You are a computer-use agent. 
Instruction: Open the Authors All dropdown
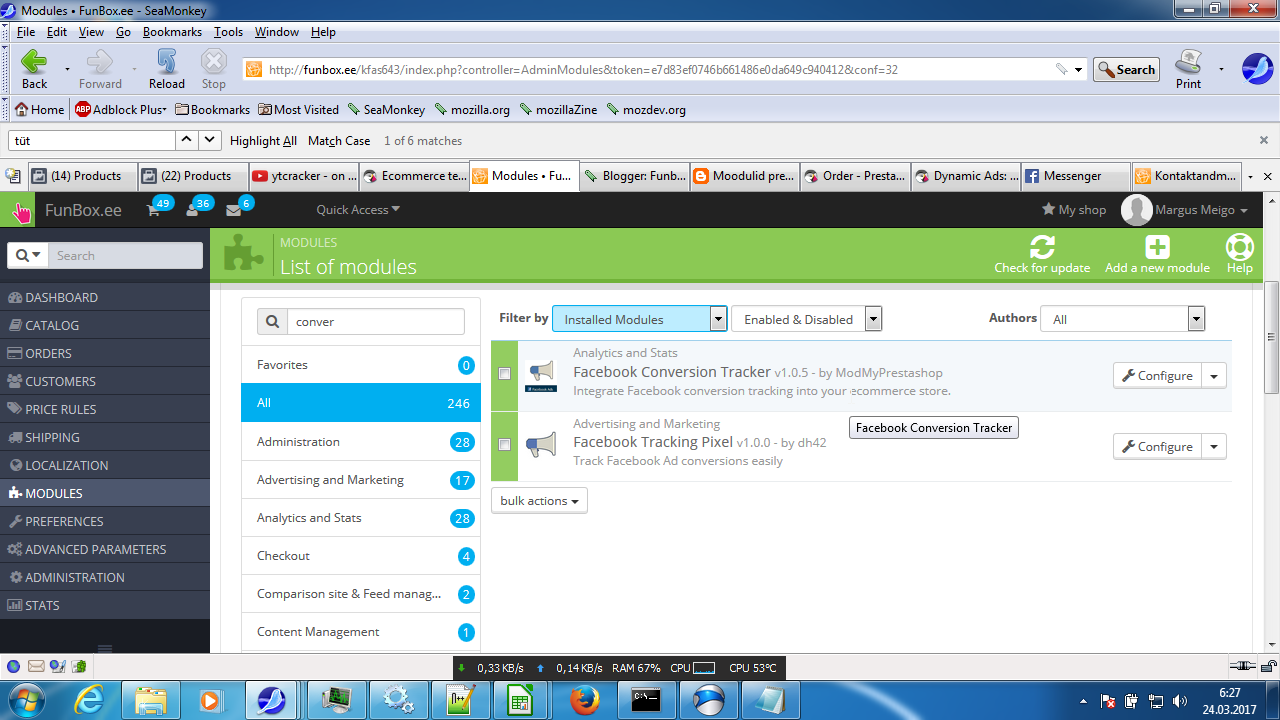coord(1123,319)
